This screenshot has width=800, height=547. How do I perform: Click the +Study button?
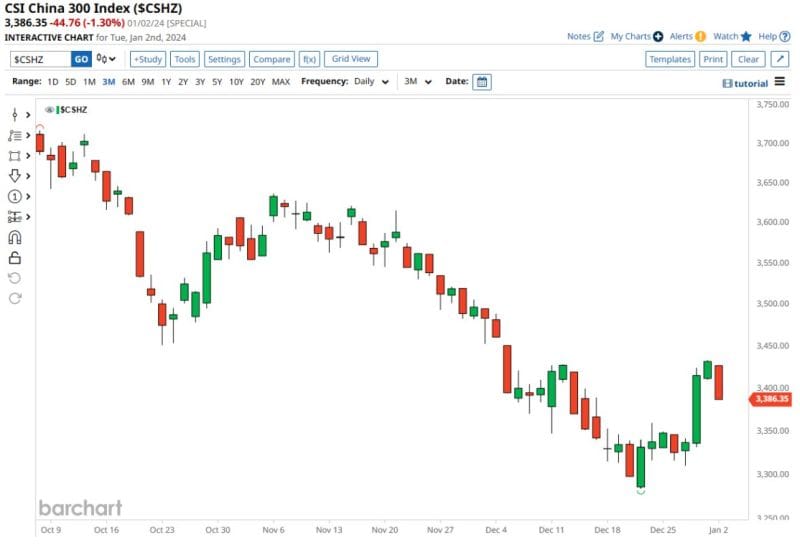tap(148, 59)
